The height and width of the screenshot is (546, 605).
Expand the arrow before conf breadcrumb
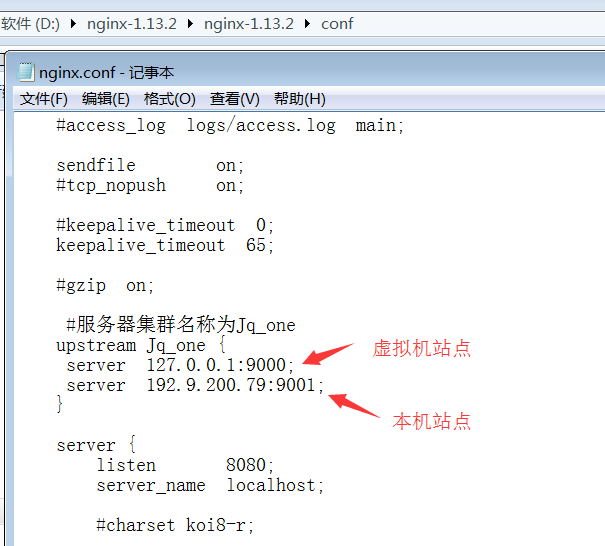click(x=308, y=24)
